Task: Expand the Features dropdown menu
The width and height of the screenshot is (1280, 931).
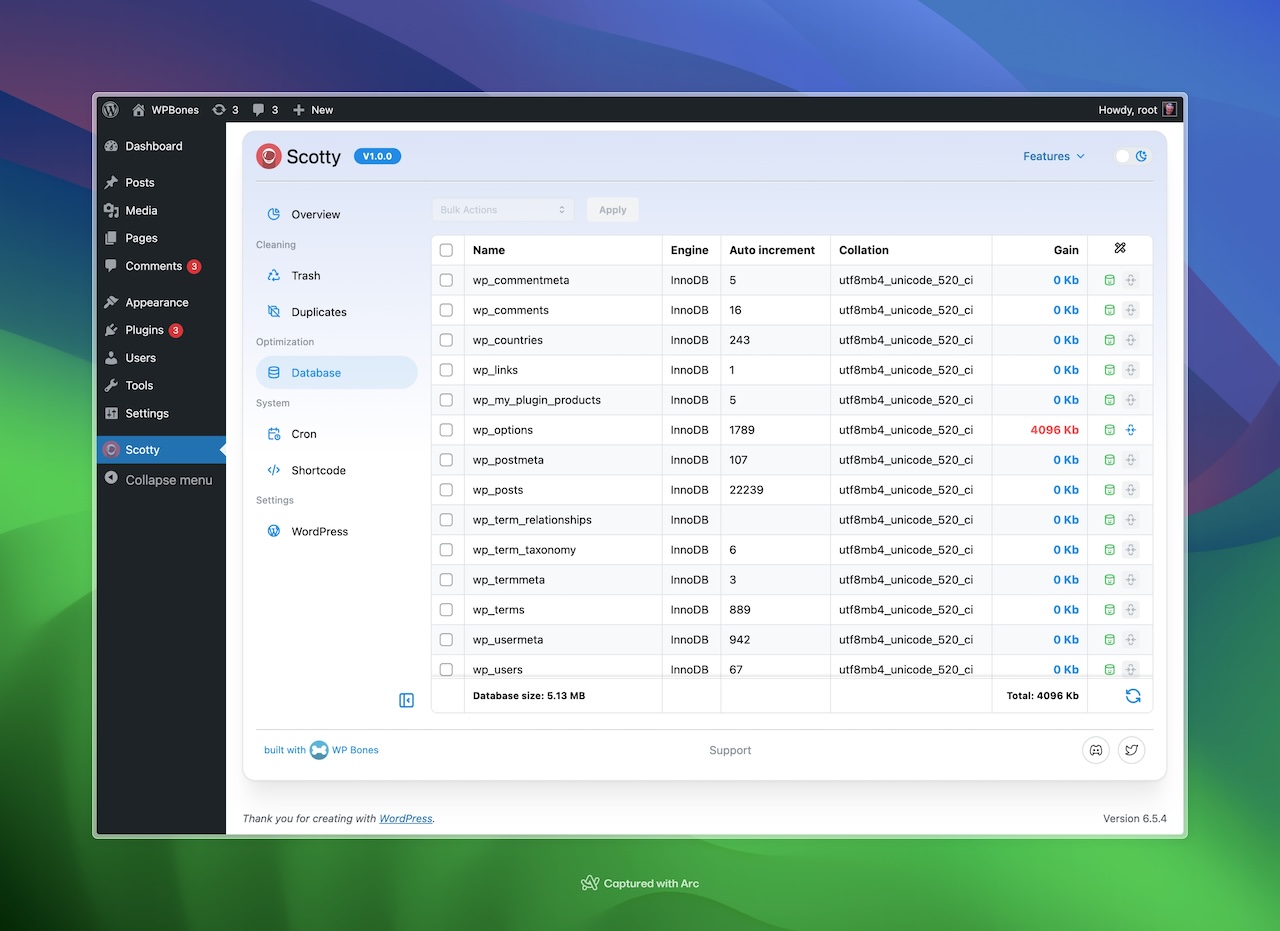Action: click(1054, 156)
